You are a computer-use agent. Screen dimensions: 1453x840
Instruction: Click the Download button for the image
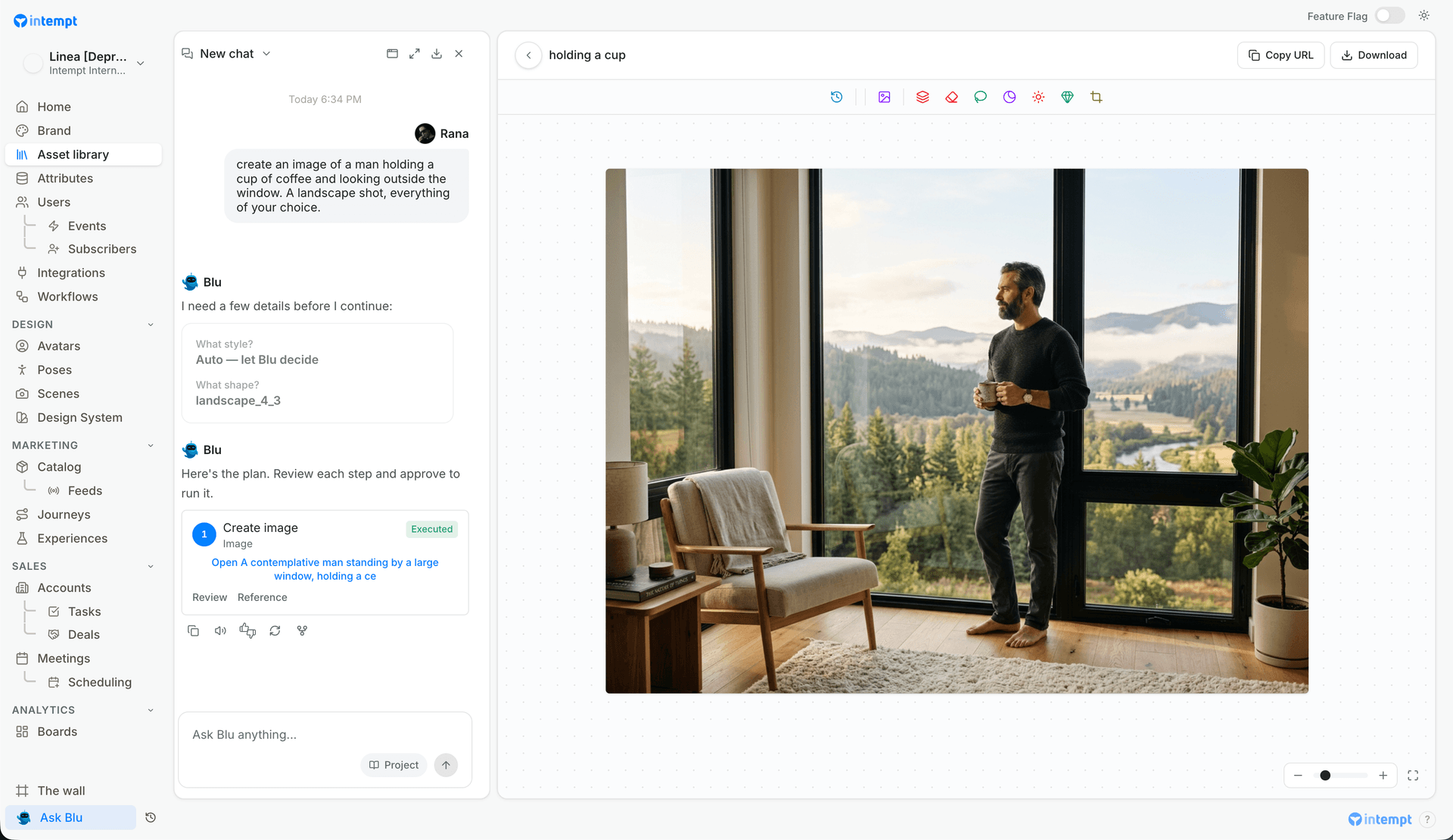coord(1374,55)
